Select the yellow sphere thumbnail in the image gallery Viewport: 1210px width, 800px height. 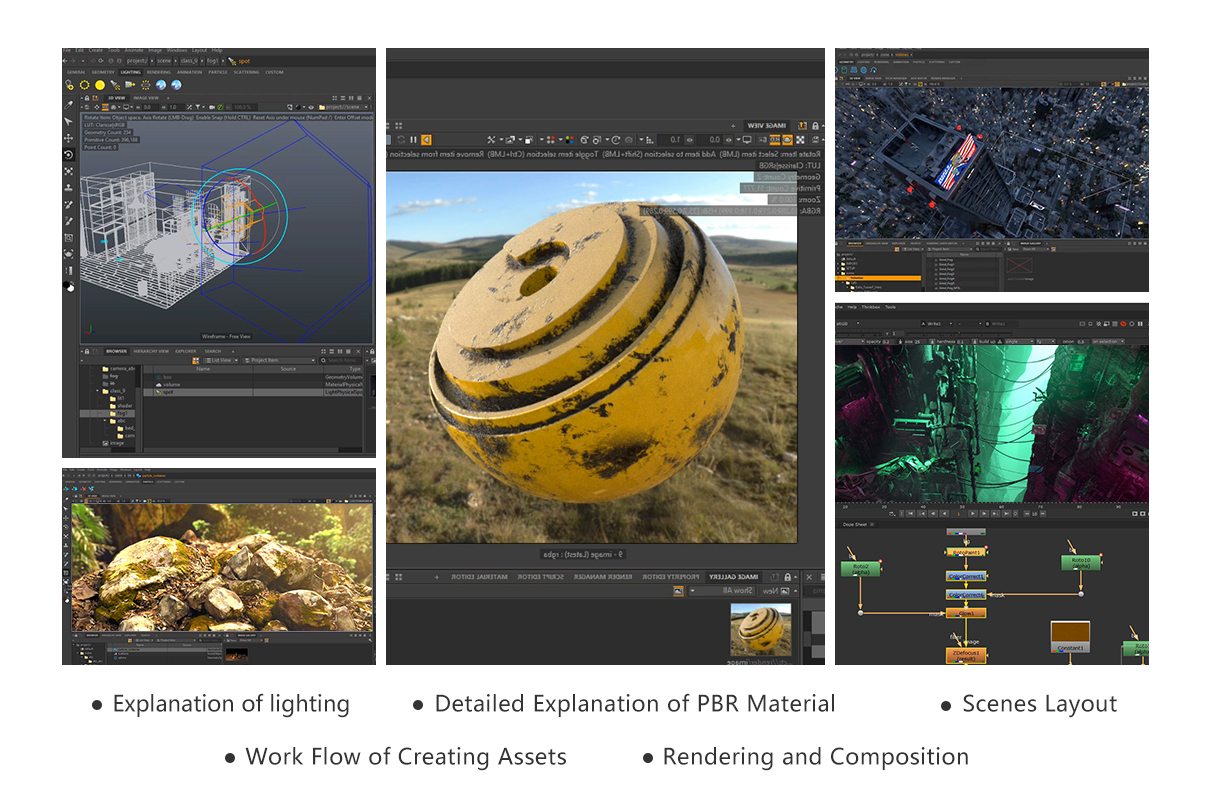pyautogui.click(x=760, y=627)
